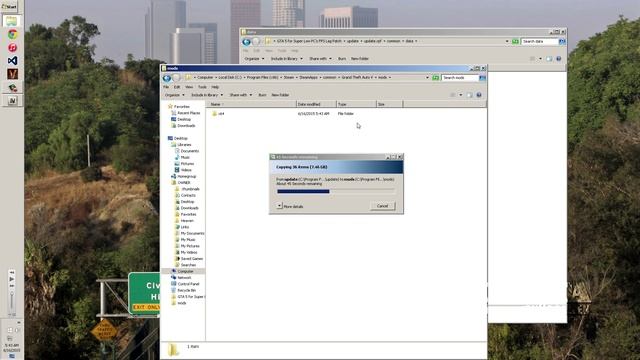Expand the Organize dropdown in mods window
The width and height of the screenshot is (640, 360).
click(174, 95)
